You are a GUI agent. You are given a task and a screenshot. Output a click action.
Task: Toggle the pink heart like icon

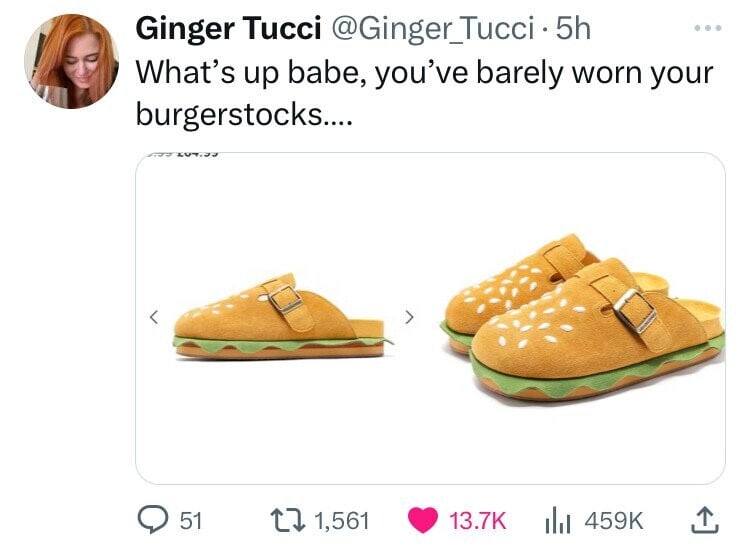click(x=423, y=520)
